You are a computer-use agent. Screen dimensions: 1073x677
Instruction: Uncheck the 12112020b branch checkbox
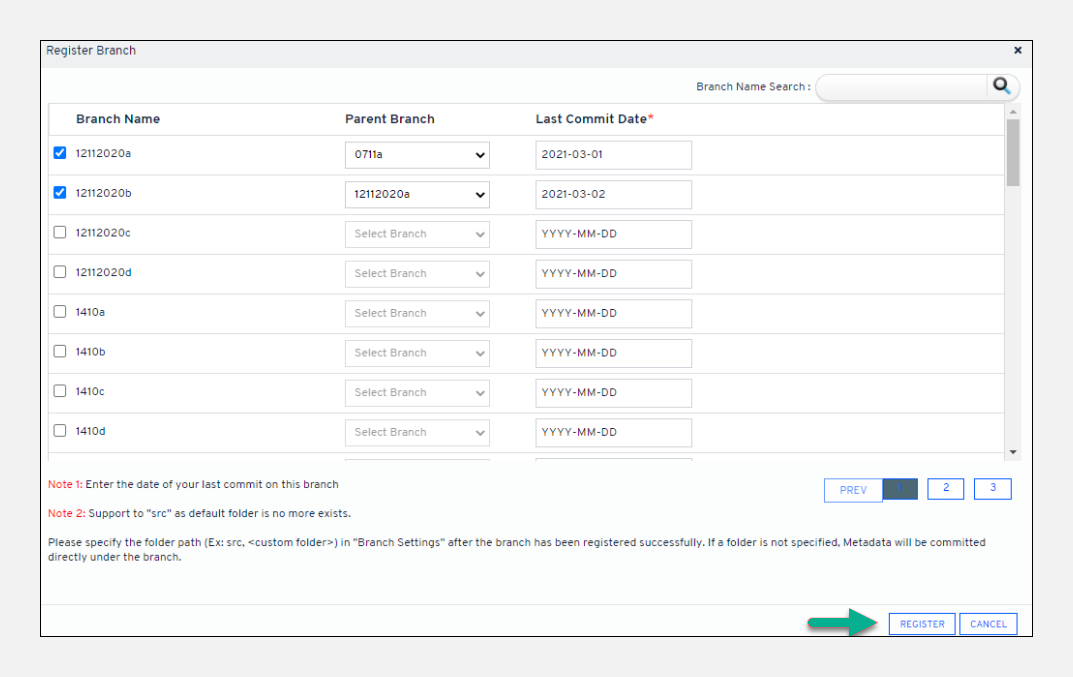60,193
